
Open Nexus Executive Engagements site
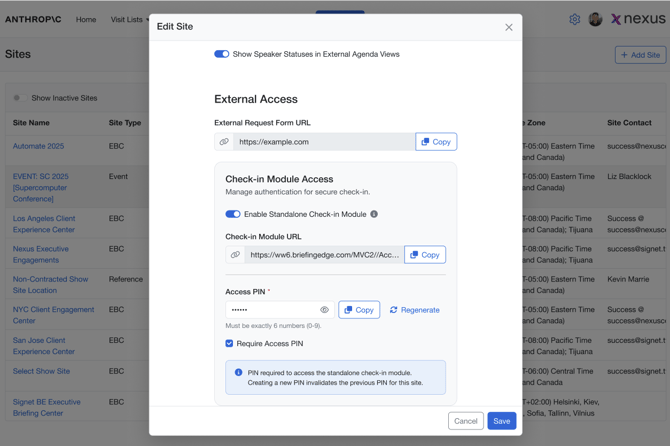[x=41, y=254]
